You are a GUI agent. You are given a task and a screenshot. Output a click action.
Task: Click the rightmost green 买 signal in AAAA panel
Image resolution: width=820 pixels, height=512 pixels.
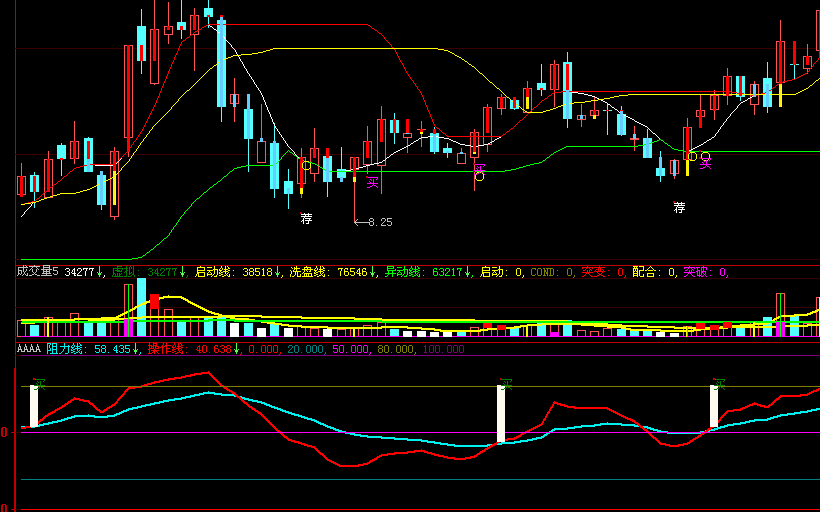(720, 385)
